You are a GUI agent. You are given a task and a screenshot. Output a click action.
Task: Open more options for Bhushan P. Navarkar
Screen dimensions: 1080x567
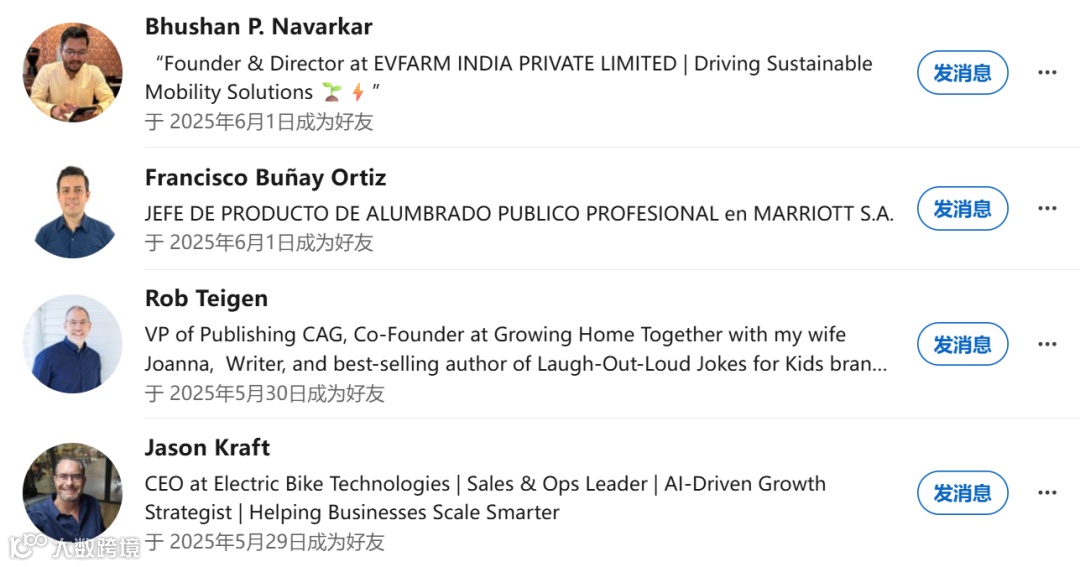1047,72
